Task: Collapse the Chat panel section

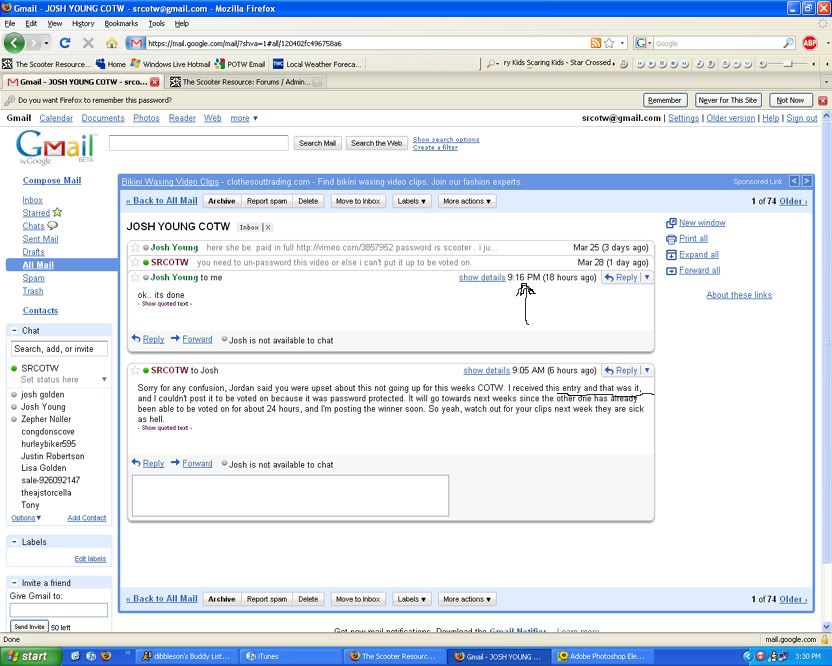Action: point(16,330)
